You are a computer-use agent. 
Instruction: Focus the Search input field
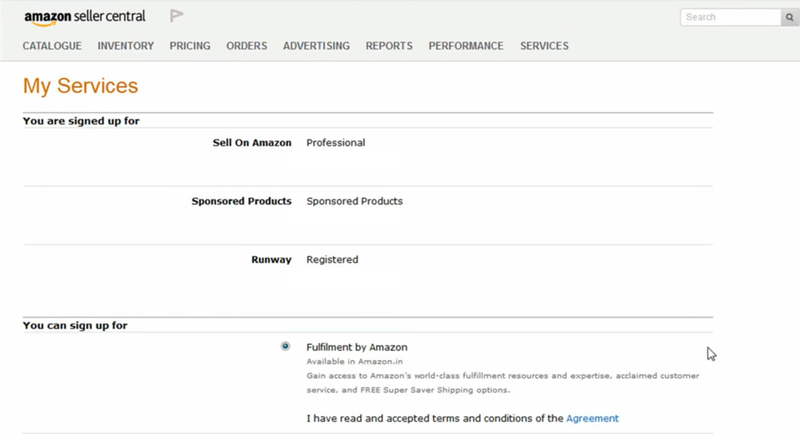pyautogui.click(x=731, y=17)
